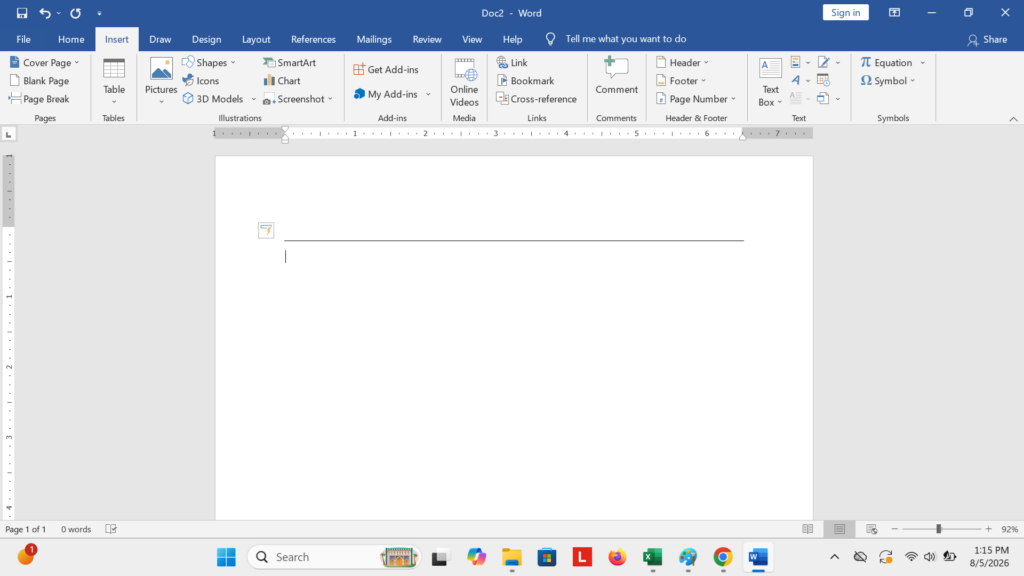The height and width of the screenshot is (576, 1024).
Task: Click the zoom slider handle
Action: click(938, 529)
